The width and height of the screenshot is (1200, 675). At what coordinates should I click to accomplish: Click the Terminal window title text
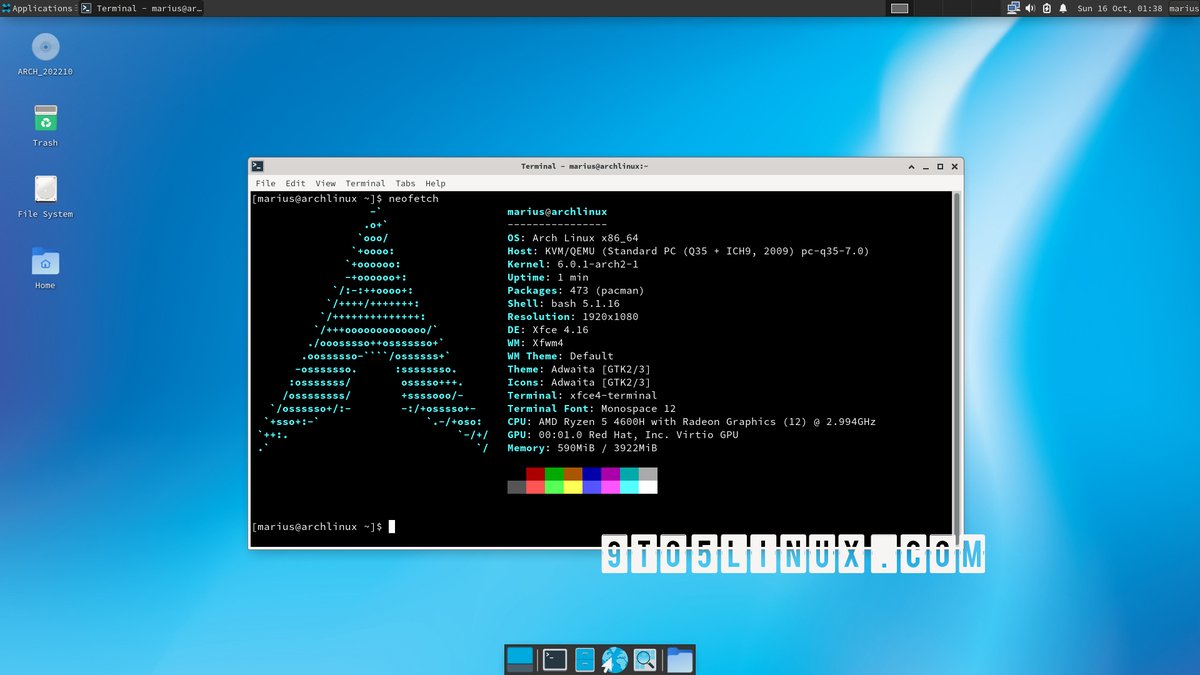point(584,166)
